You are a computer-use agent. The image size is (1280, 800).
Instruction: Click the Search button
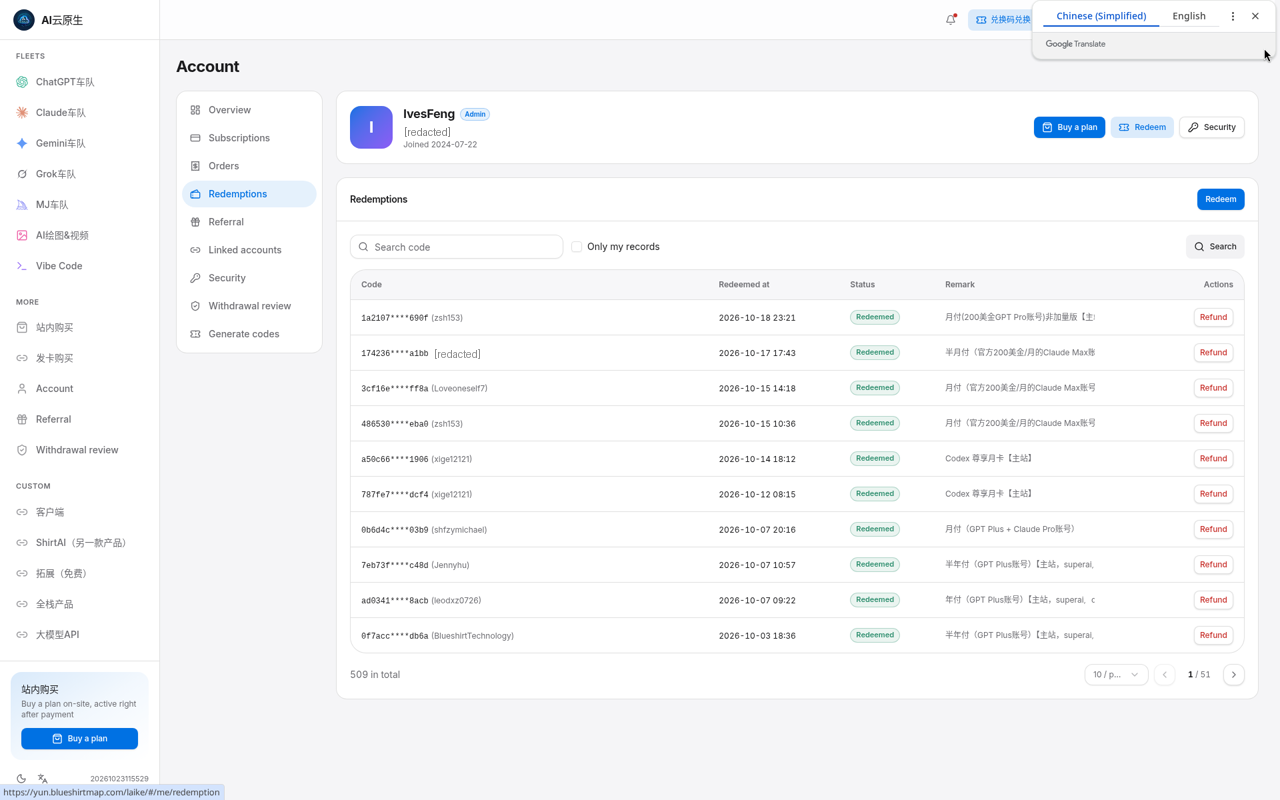tap(1215, 247)
